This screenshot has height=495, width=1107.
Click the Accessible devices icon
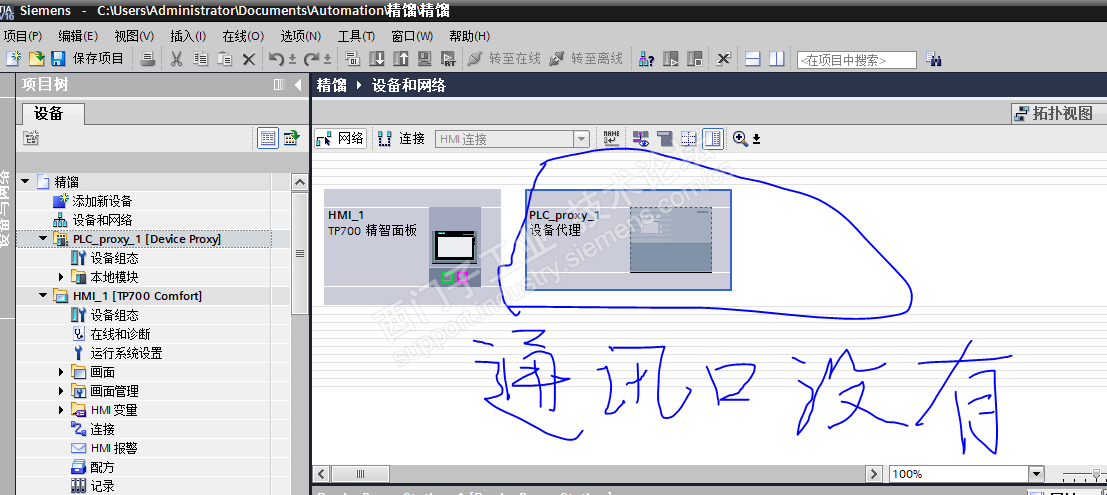pyautogui.click(x=646, y=59)
